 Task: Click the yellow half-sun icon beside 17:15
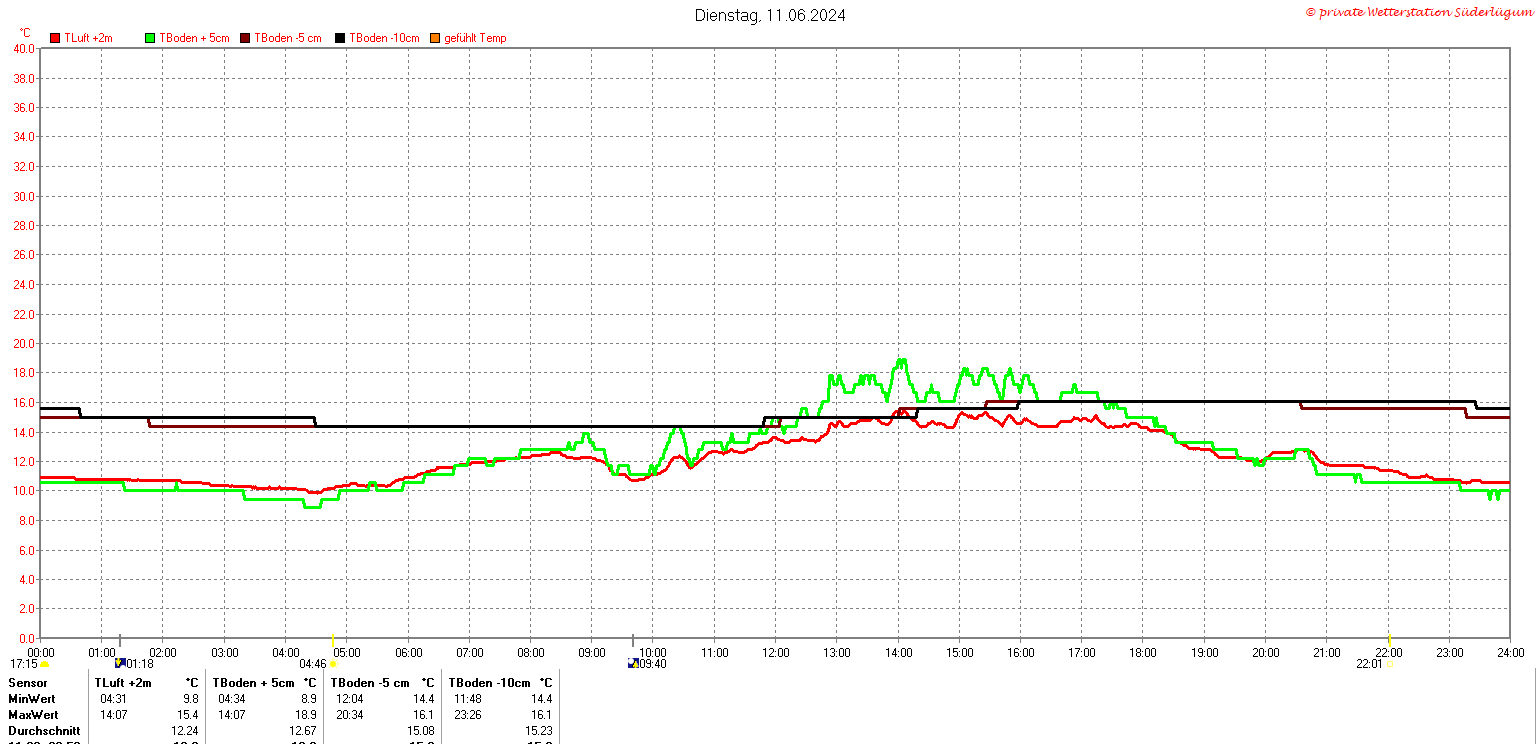(44, 664)
